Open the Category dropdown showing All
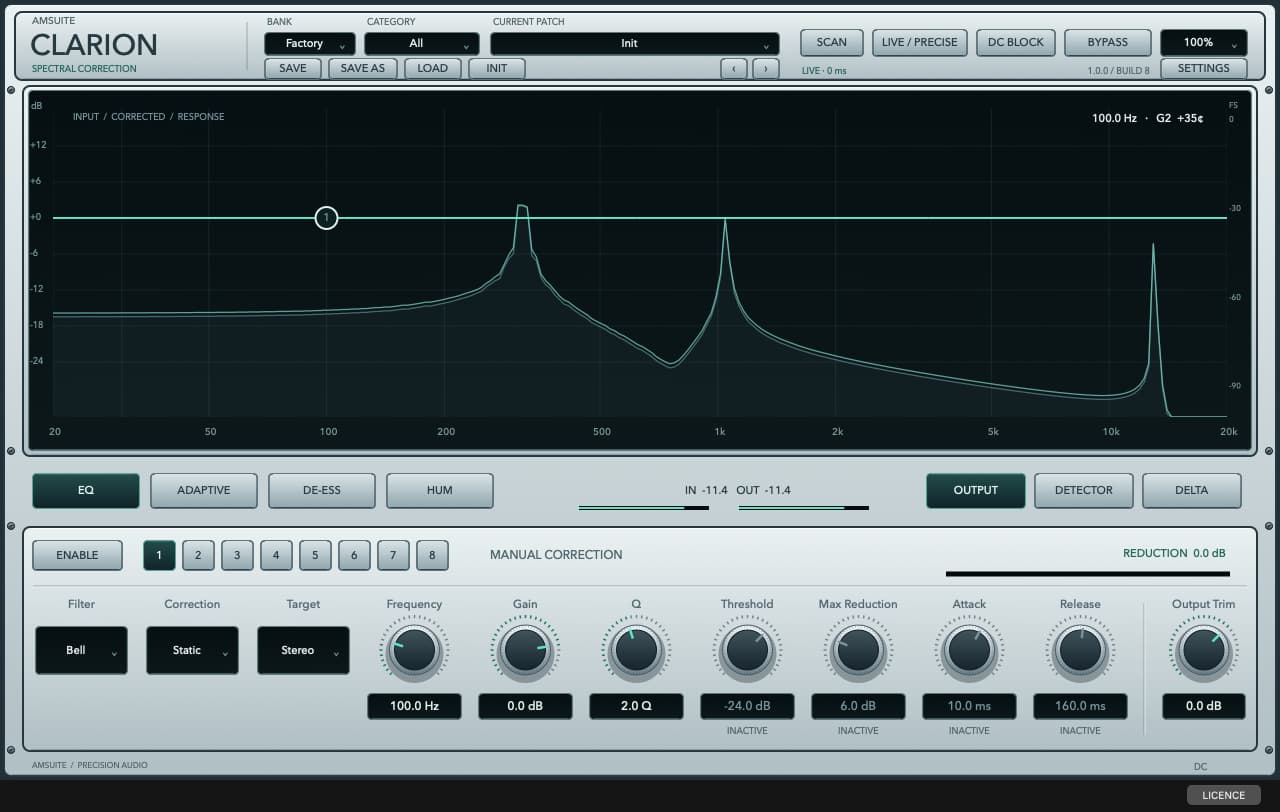 click(422, 44)
